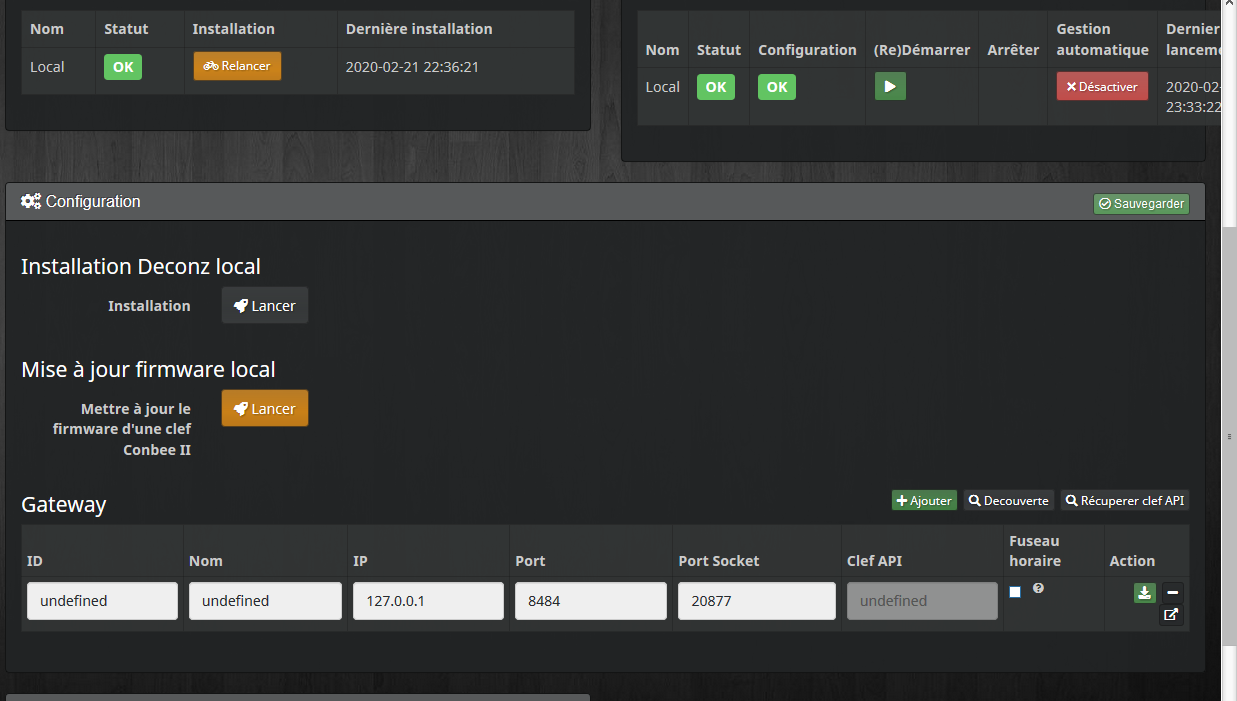1237x701 pixels.
Task: Click the greyed Clef API field
Action: coord(922,601)
